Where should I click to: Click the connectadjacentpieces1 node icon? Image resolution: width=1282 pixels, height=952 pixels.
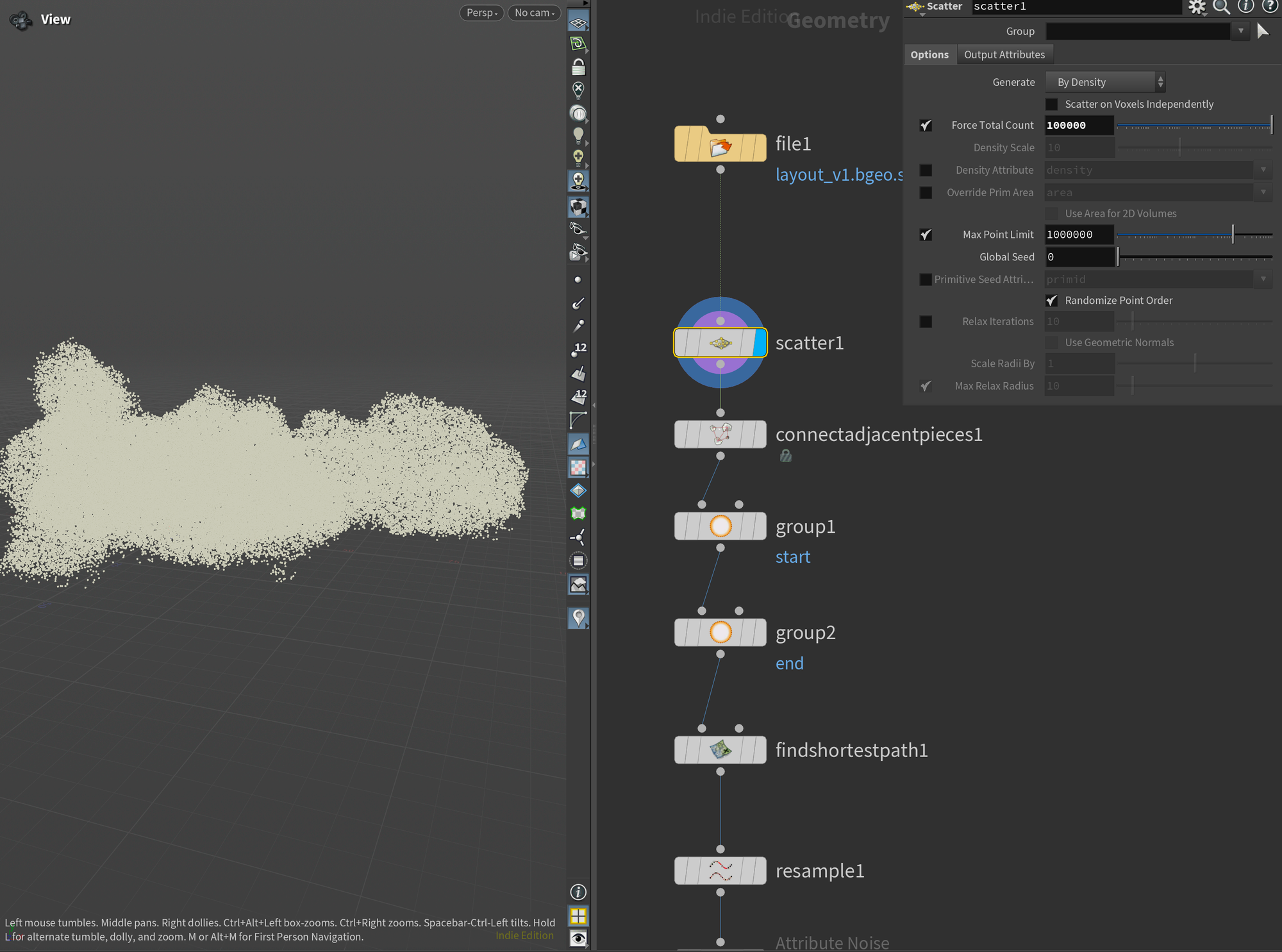point(720,434)
